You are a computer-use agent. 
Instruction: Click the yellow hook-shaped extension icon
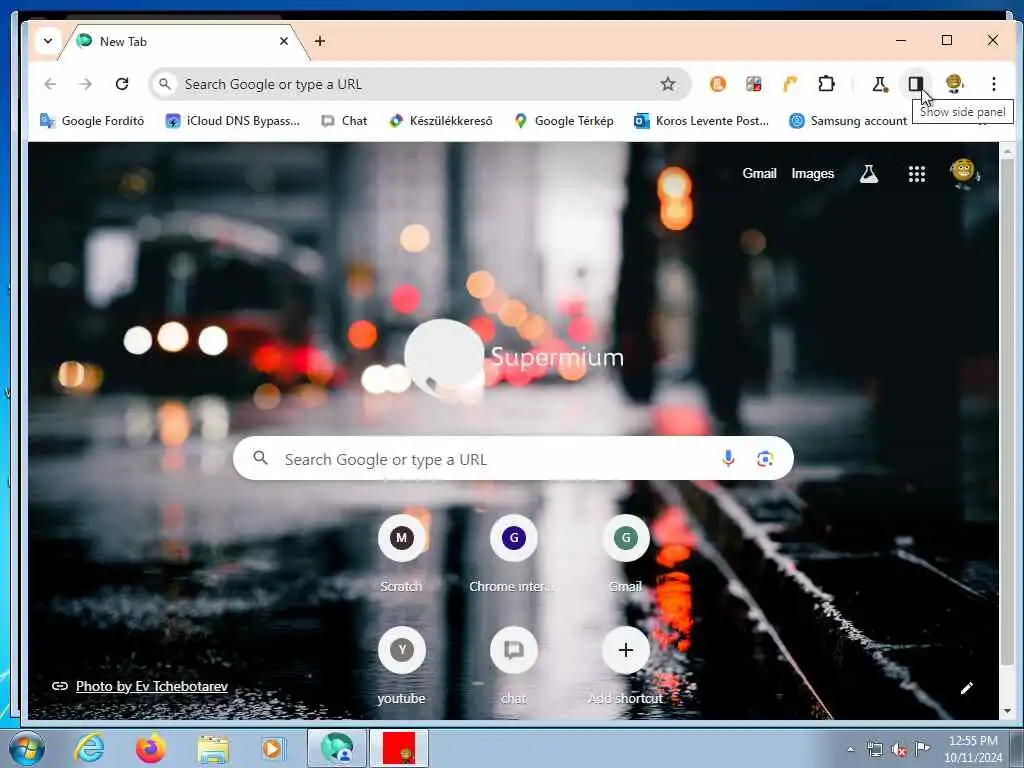pos(790,84)
